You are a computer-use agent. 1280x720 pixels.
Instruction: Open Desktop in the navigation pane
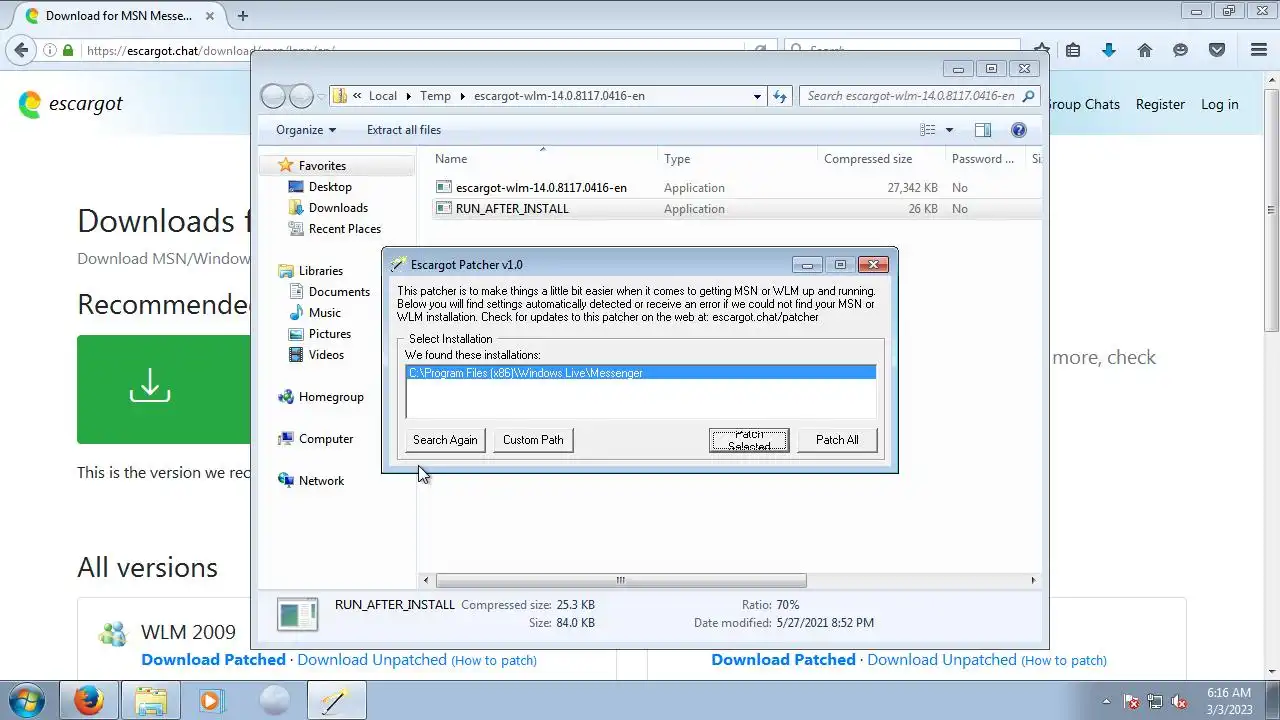(x=330, y=187)
